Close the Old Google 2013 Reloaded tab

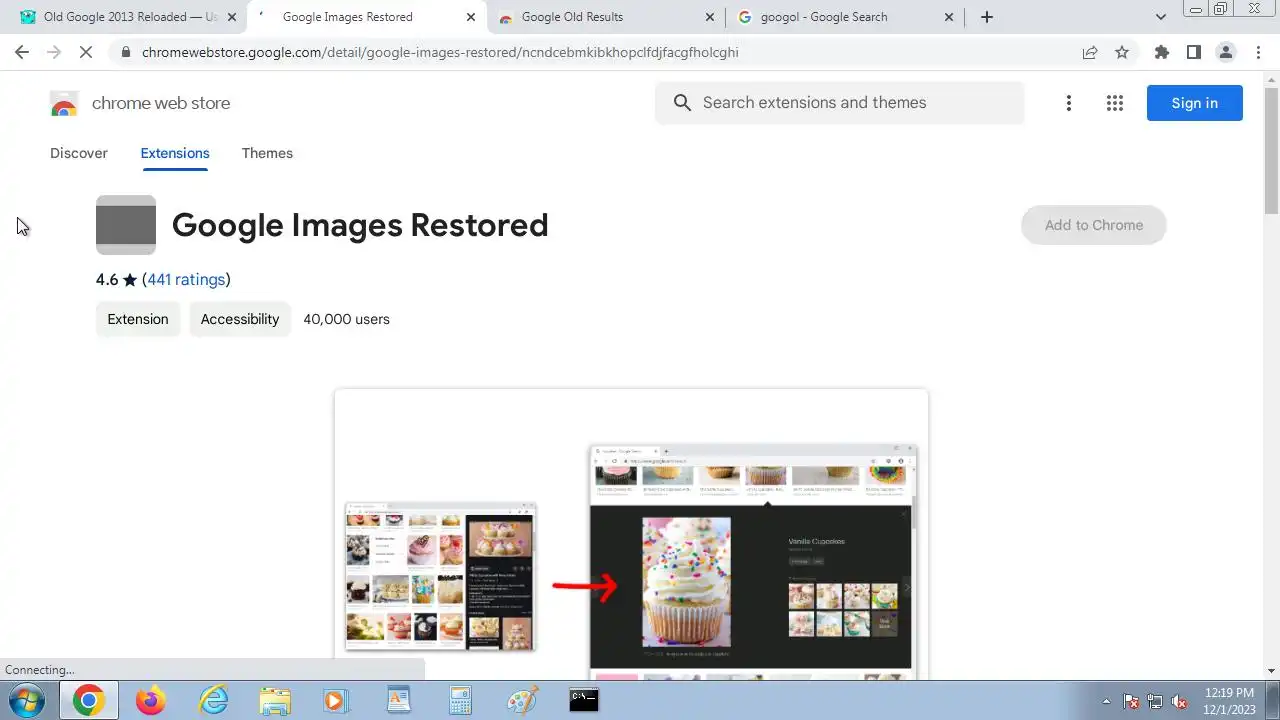pos(232,17)
